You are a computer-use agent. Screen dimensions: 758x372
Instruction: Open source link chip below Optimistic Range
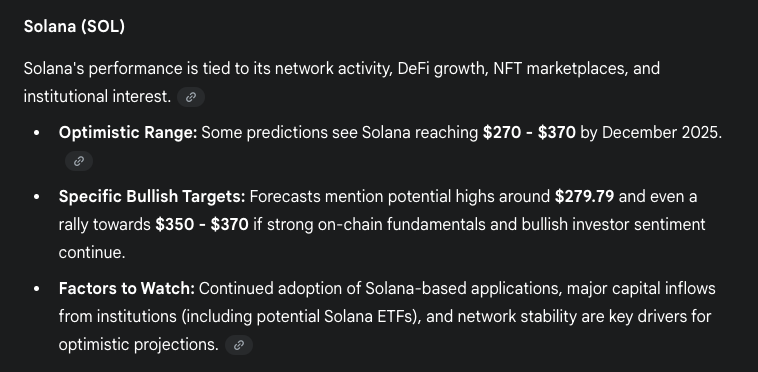point(79,161)
